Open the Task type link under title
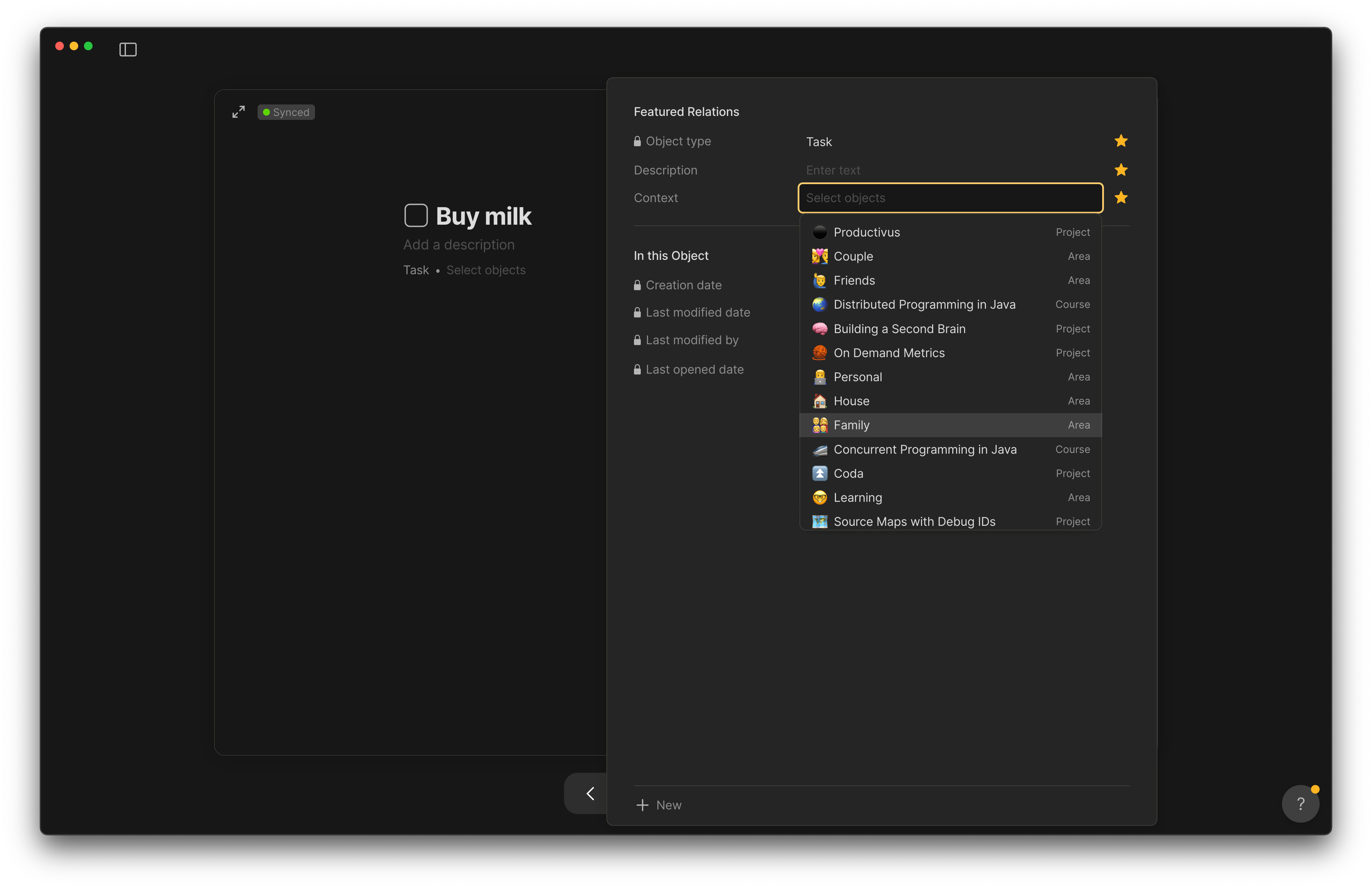The height and width of the screenshot is (888, 1372). click(x=415, y=270)
